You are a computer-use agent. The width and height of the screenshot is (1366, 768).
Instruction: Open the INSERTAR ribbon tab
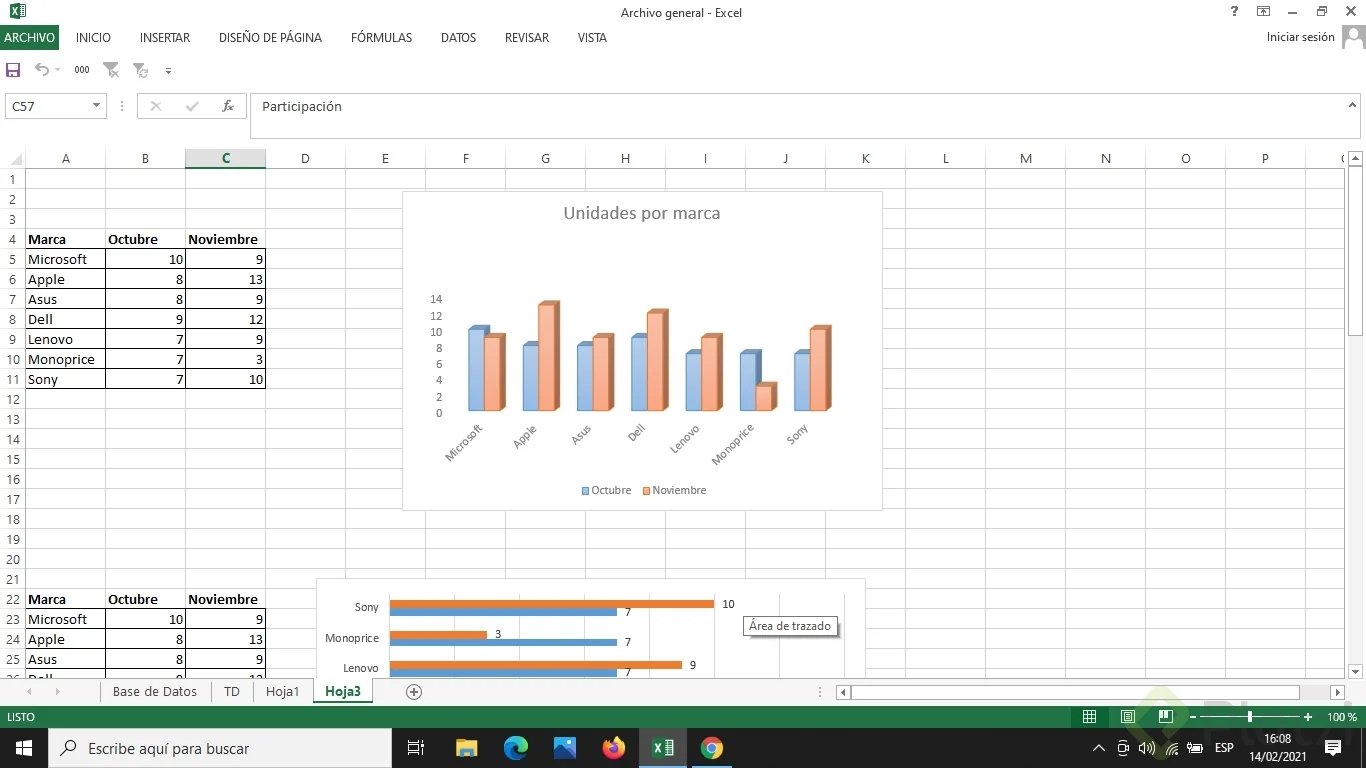[165, 38]
